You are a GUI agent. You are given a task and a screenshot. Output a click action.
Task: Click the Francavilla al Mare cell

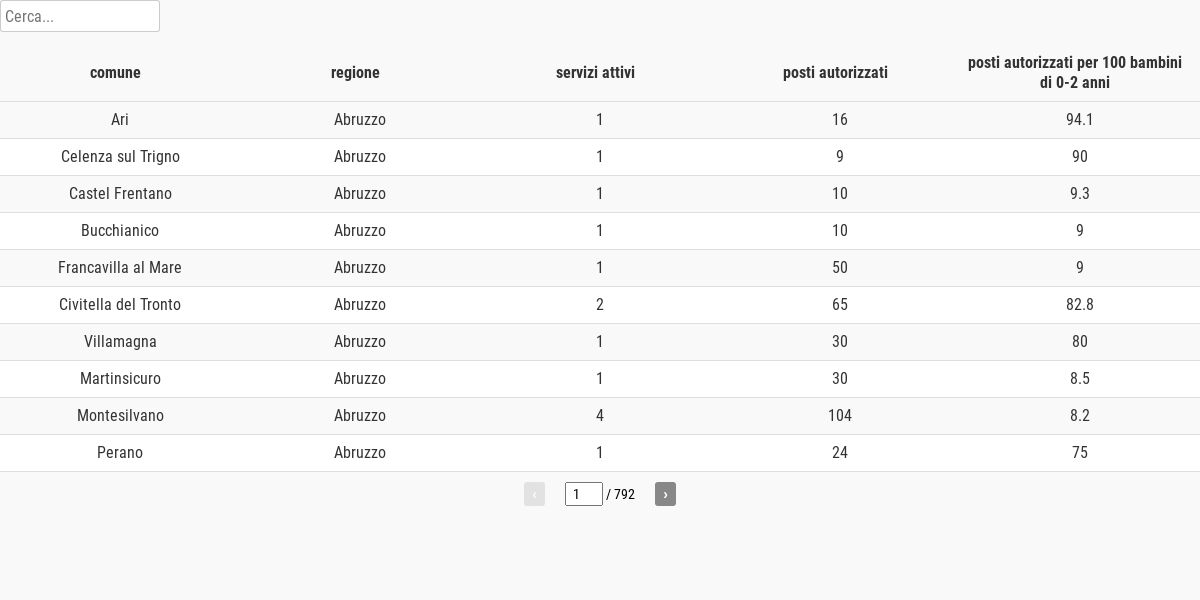click(x=120, y=268)
